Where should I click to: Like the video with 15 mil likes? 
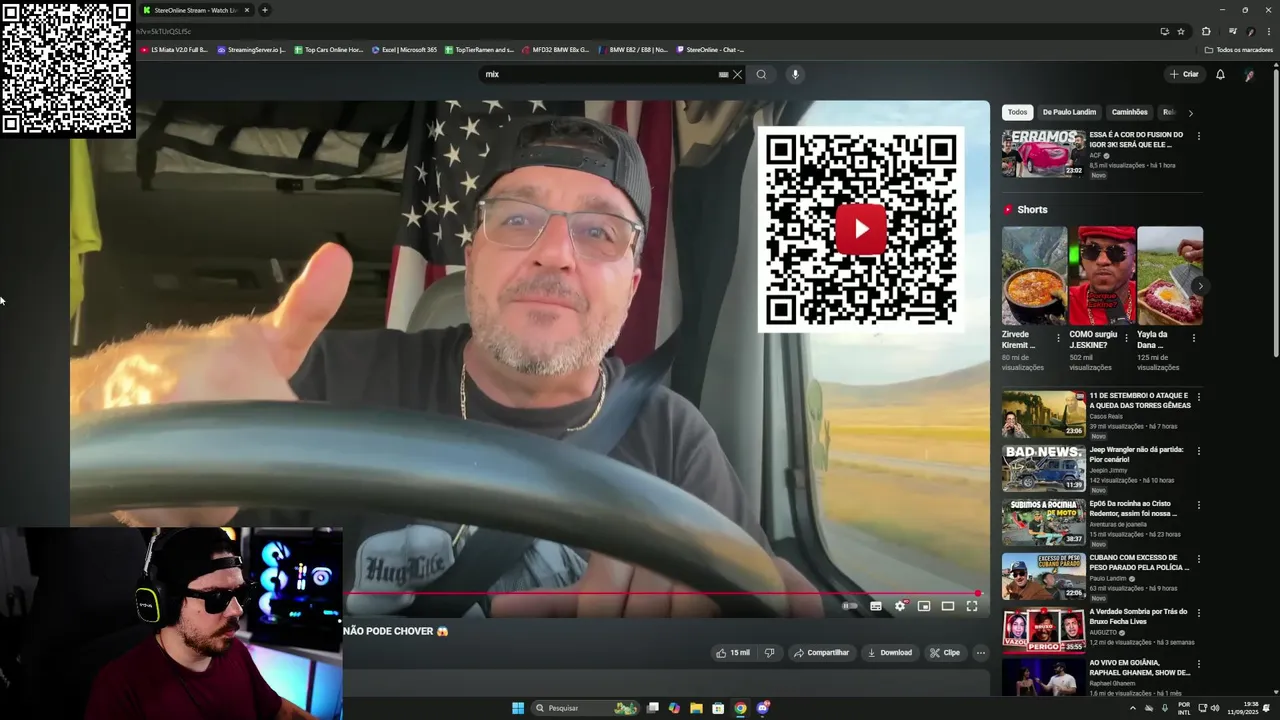pos(732,653)
